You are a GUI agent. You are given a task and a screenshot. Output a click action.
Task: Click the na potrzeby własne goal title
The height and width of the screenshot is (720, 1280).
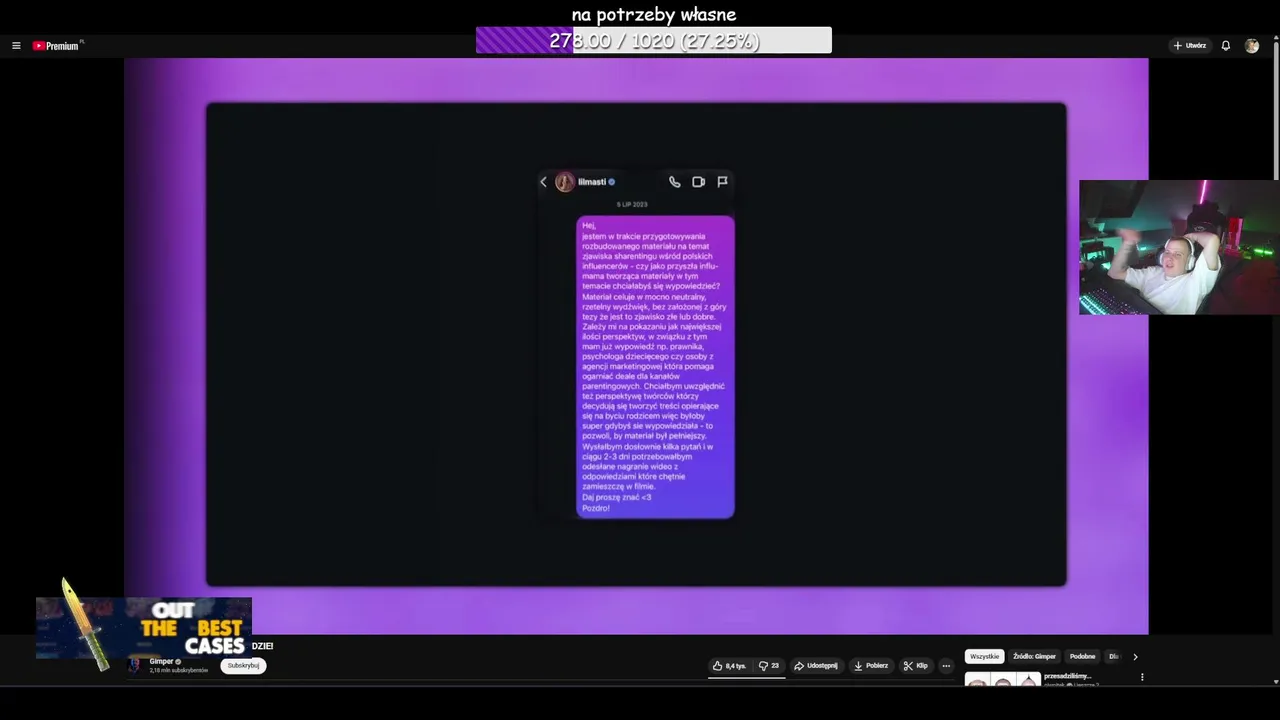pos(654,14)
